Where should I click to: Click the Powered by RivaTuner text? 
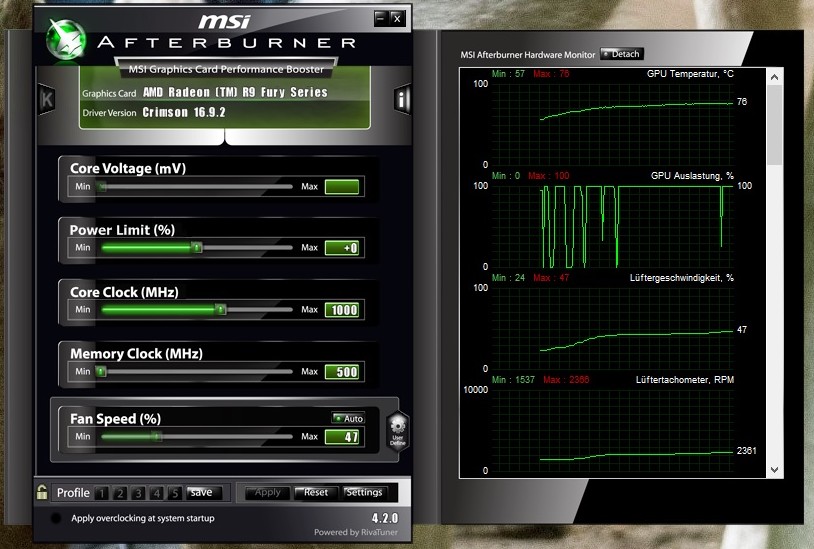point(356,532)
